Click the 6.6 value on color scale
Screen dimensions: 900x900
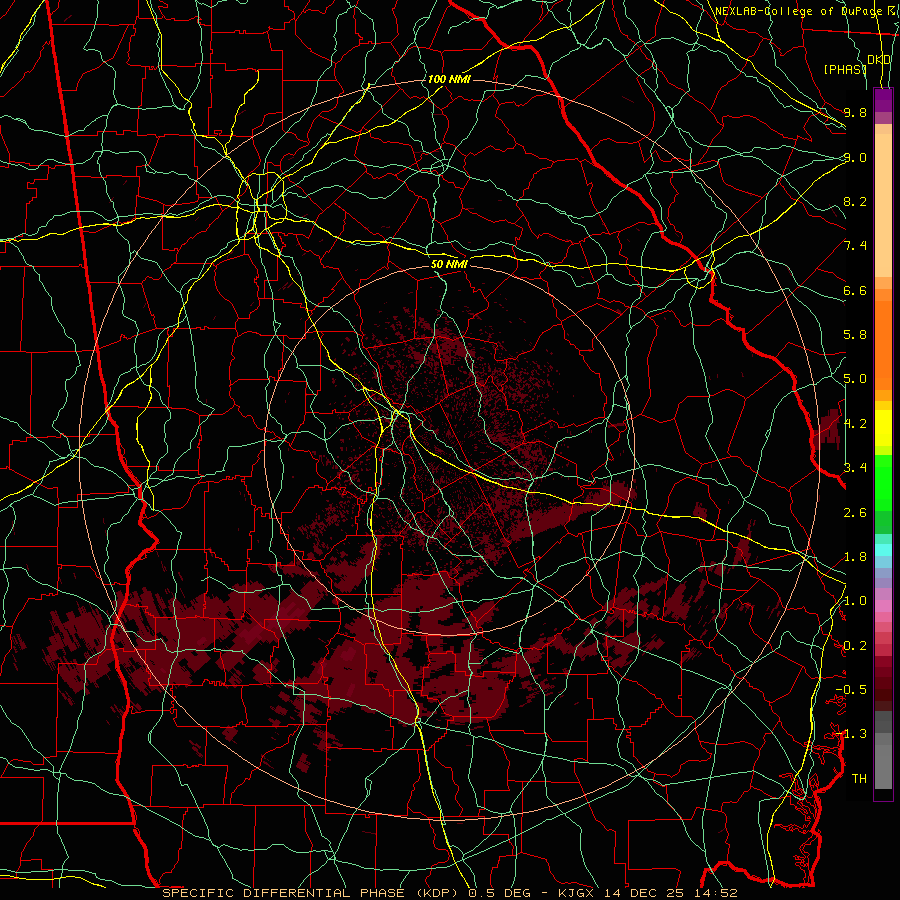855,290
